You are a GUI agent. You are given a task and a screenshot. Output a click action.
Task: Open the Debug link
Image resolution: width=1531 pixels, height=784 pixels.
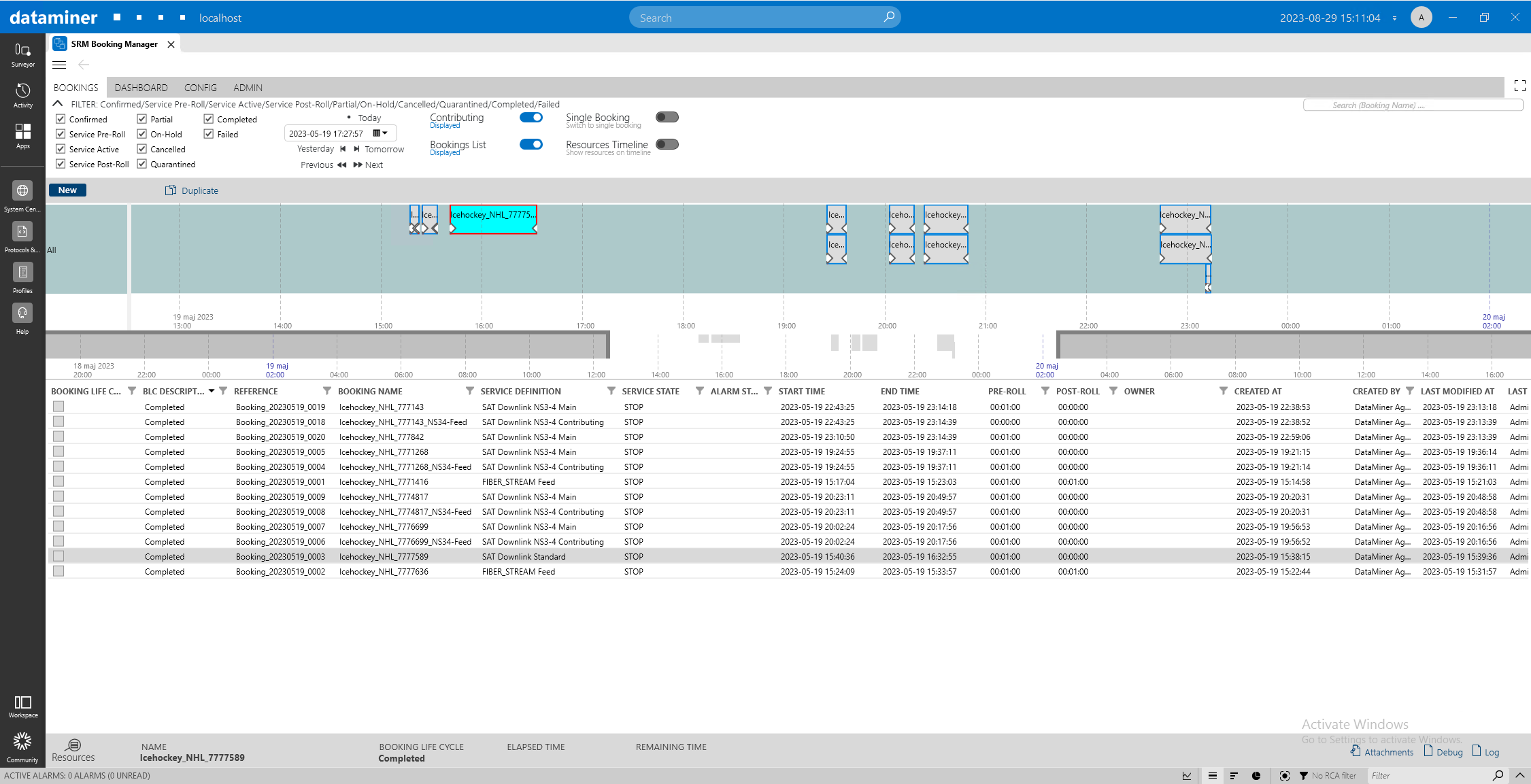(1443, 751)
